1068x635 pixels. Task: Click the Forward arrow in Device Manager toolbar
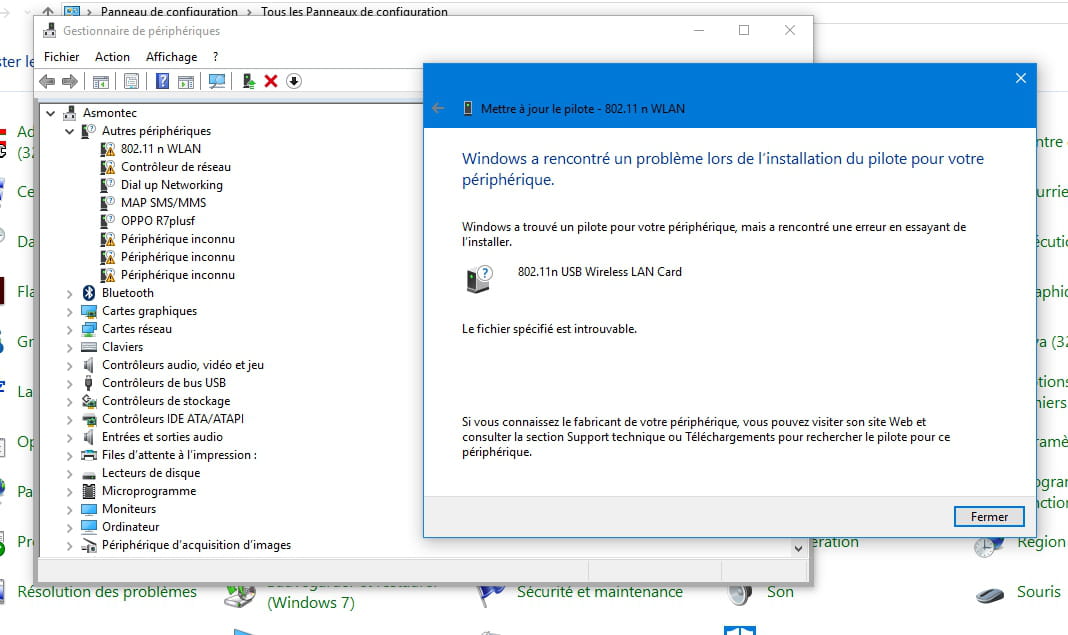tap(69, 82)
